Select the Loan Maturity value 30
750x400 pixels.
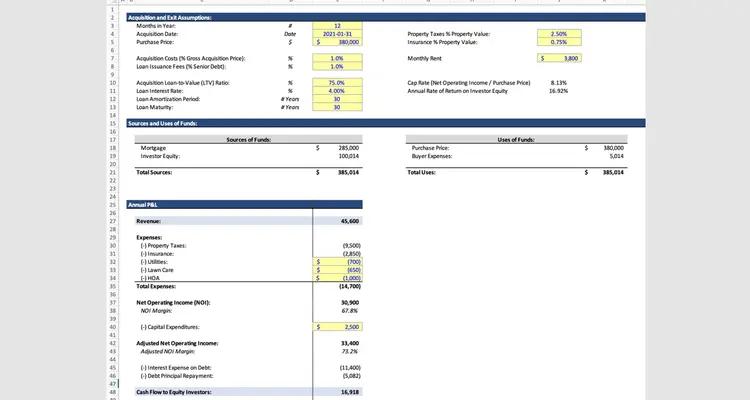(337, 107)
